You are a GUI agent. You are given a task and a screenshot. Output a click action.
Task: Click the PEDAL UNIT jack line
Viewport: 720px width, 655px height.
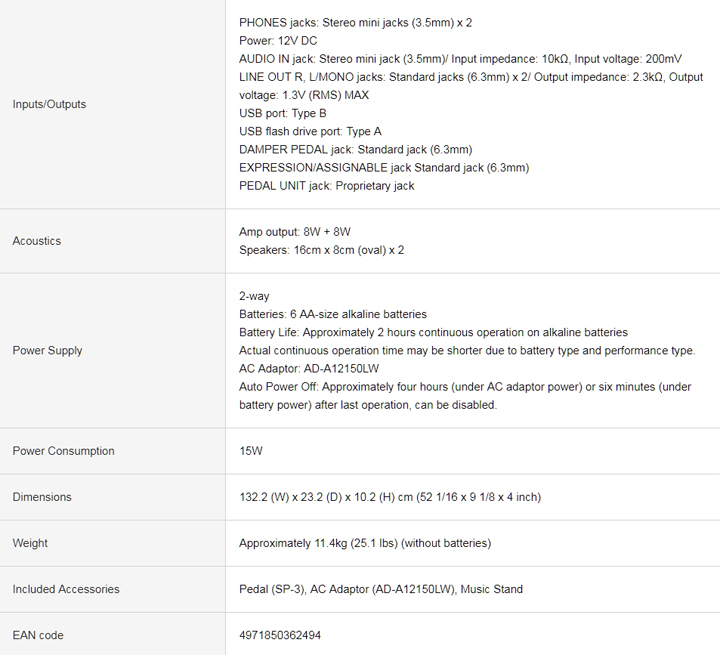click(x=326, y=186)
